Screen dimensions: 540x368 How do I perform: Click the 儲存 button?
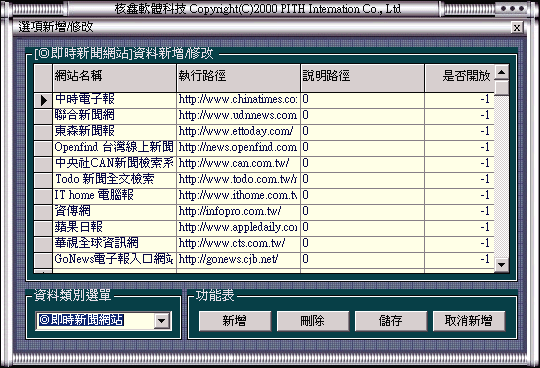tap(391, 321)
